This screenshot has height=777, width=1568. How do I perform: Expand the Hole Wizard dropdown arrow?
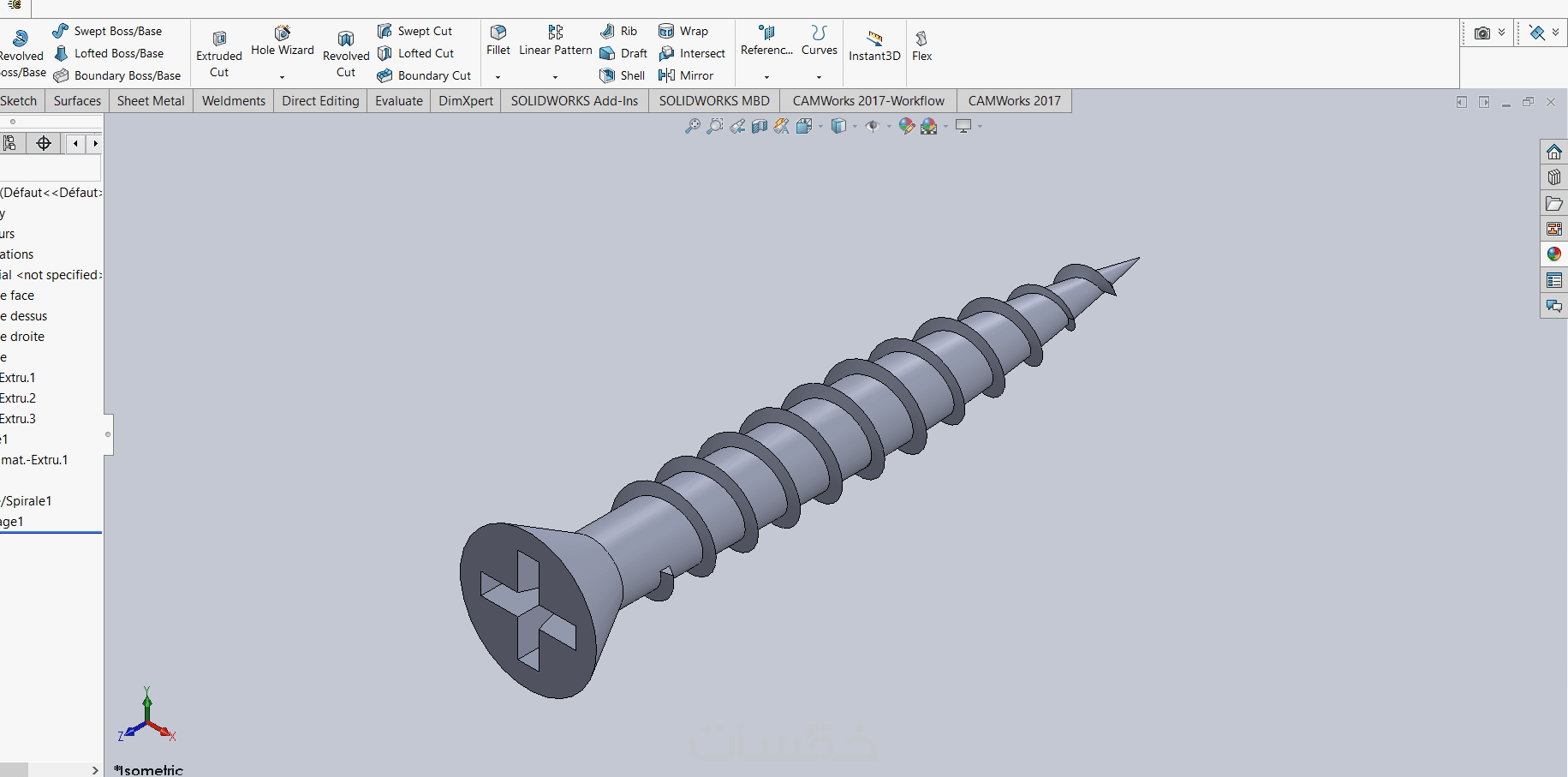[x=282, y=77]
